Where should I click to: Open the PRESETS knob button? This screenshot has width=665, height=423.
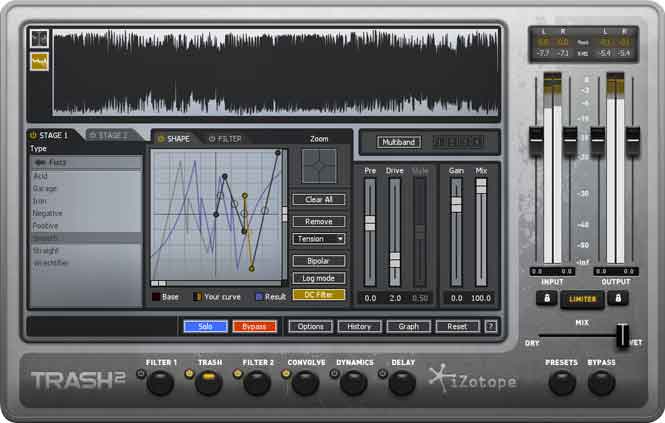pyautogui.click(x=562, y=383)
